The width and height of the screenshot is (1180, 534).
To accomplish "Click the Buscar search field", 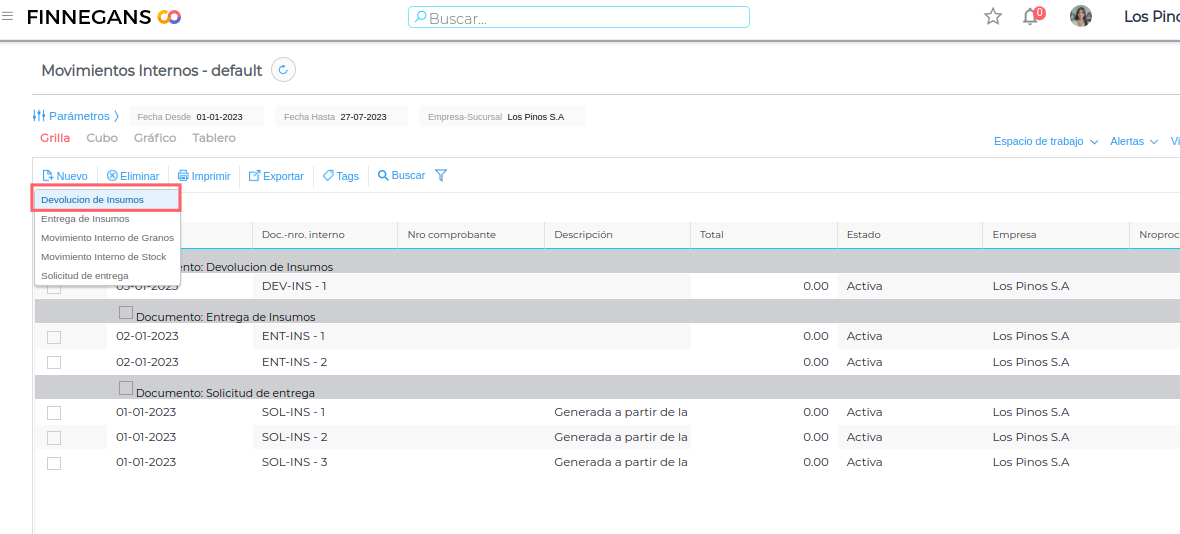I will [x=578, y=18].
